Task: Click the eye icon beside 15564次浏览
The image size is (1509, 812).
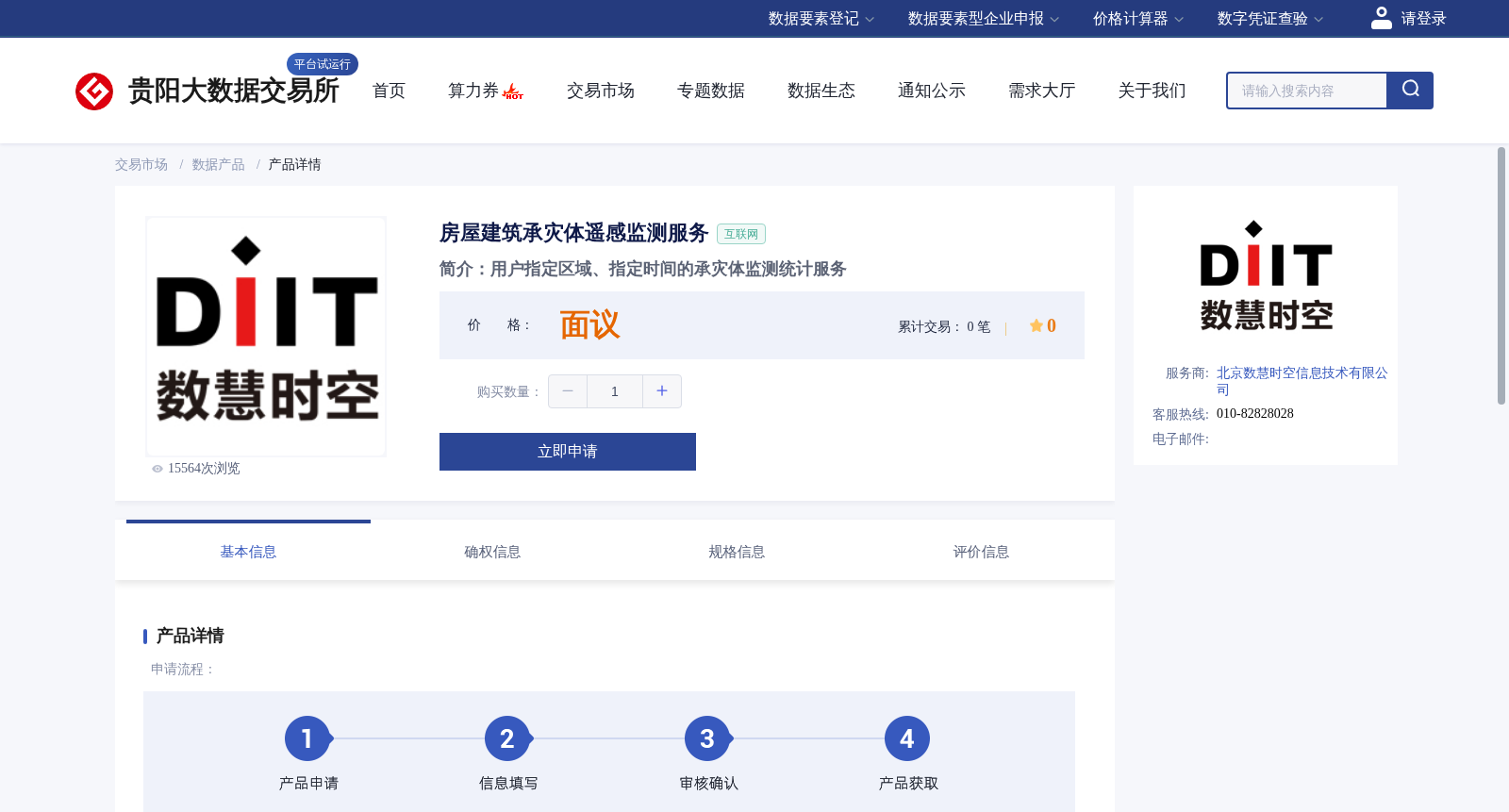Action: coord(158,469)
